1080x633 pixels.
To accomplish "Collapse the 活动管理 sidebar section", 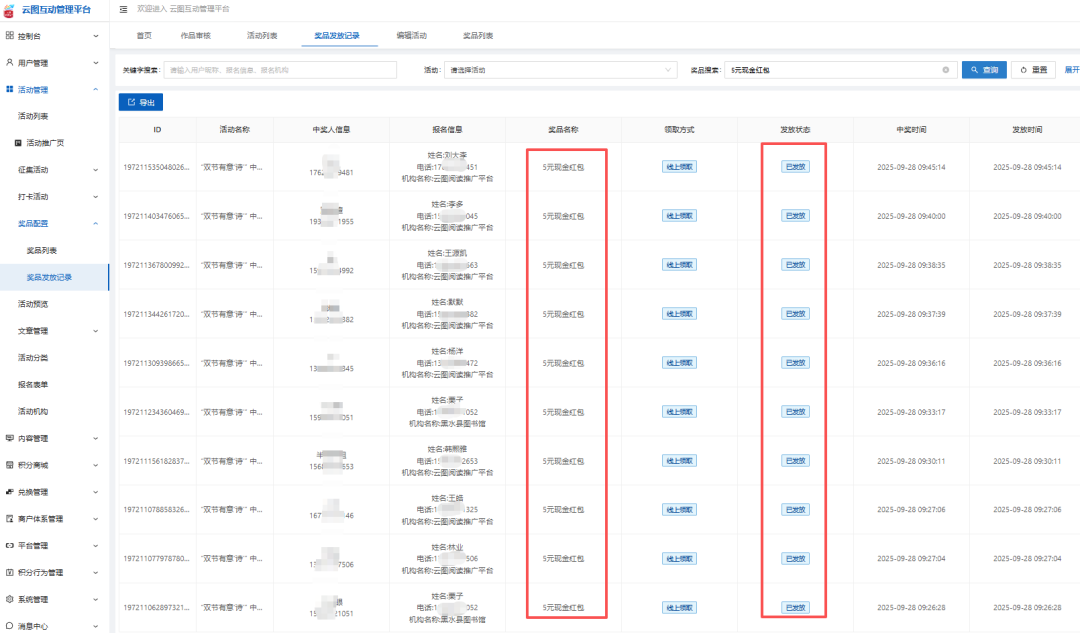I will tap(95, 90).
